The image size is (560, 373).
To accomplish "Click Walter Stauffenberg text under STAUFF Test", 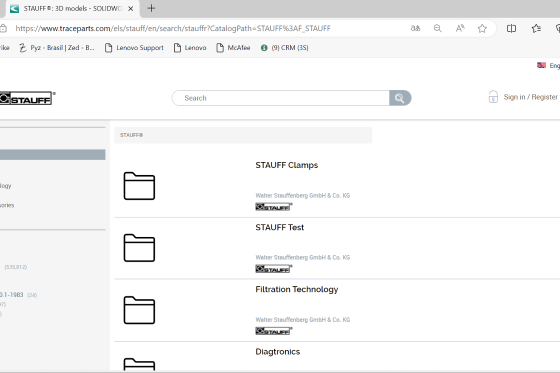I will click(302, 257).
